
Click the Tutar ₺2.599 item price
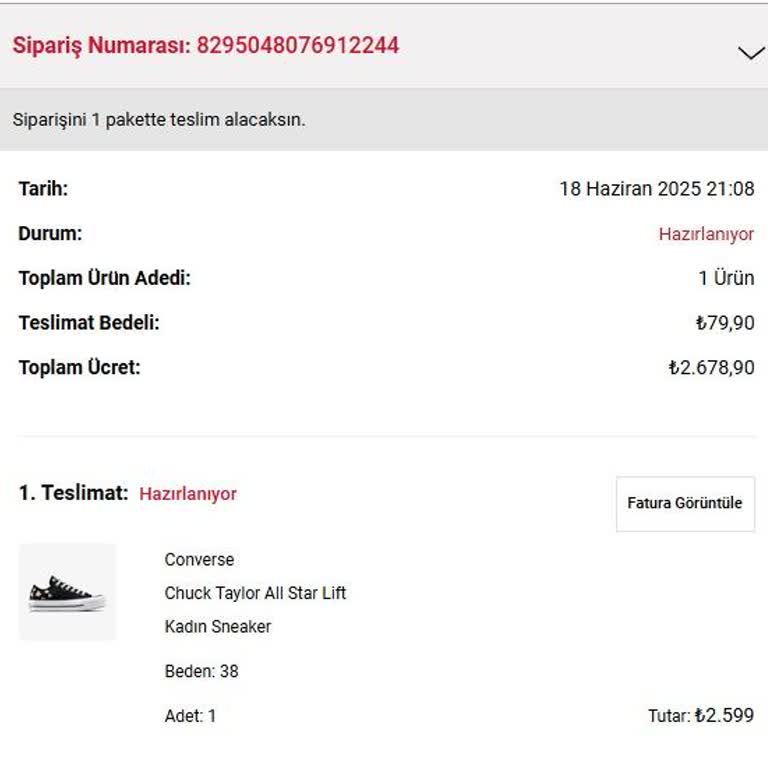click(x=701, y=716)
